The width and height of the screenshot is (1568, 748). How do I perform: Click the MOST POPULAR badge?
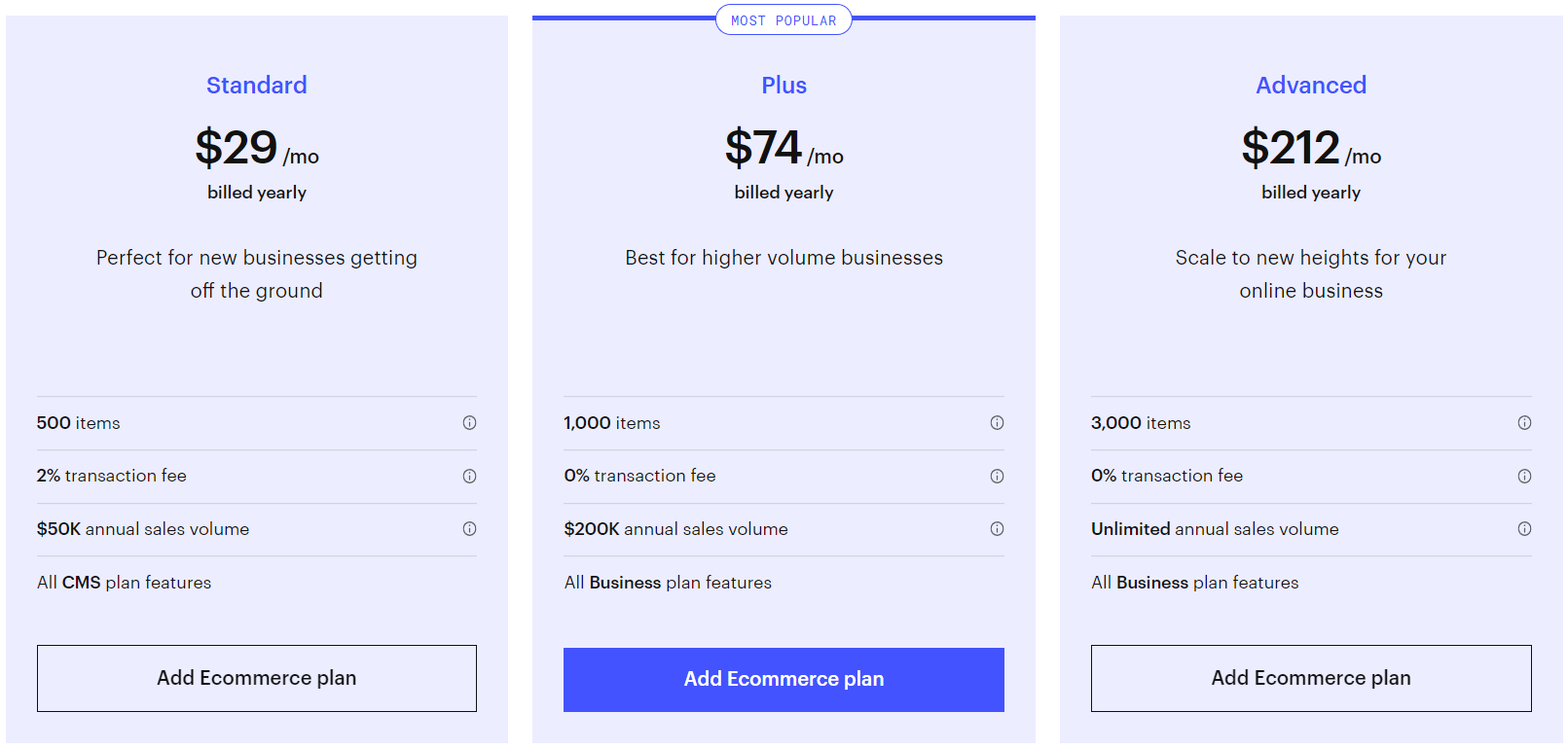[x=784, y=19]
